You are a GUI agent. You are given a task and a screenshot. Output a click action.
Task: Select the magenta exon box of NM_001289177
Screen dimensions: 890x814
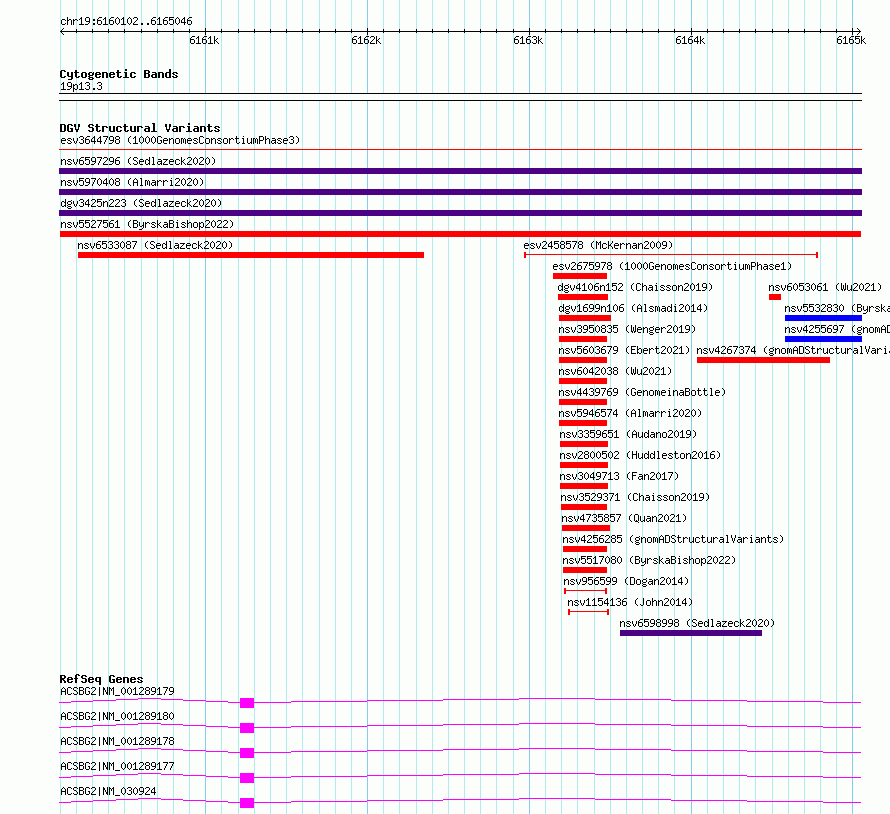[x=247, y=778]
